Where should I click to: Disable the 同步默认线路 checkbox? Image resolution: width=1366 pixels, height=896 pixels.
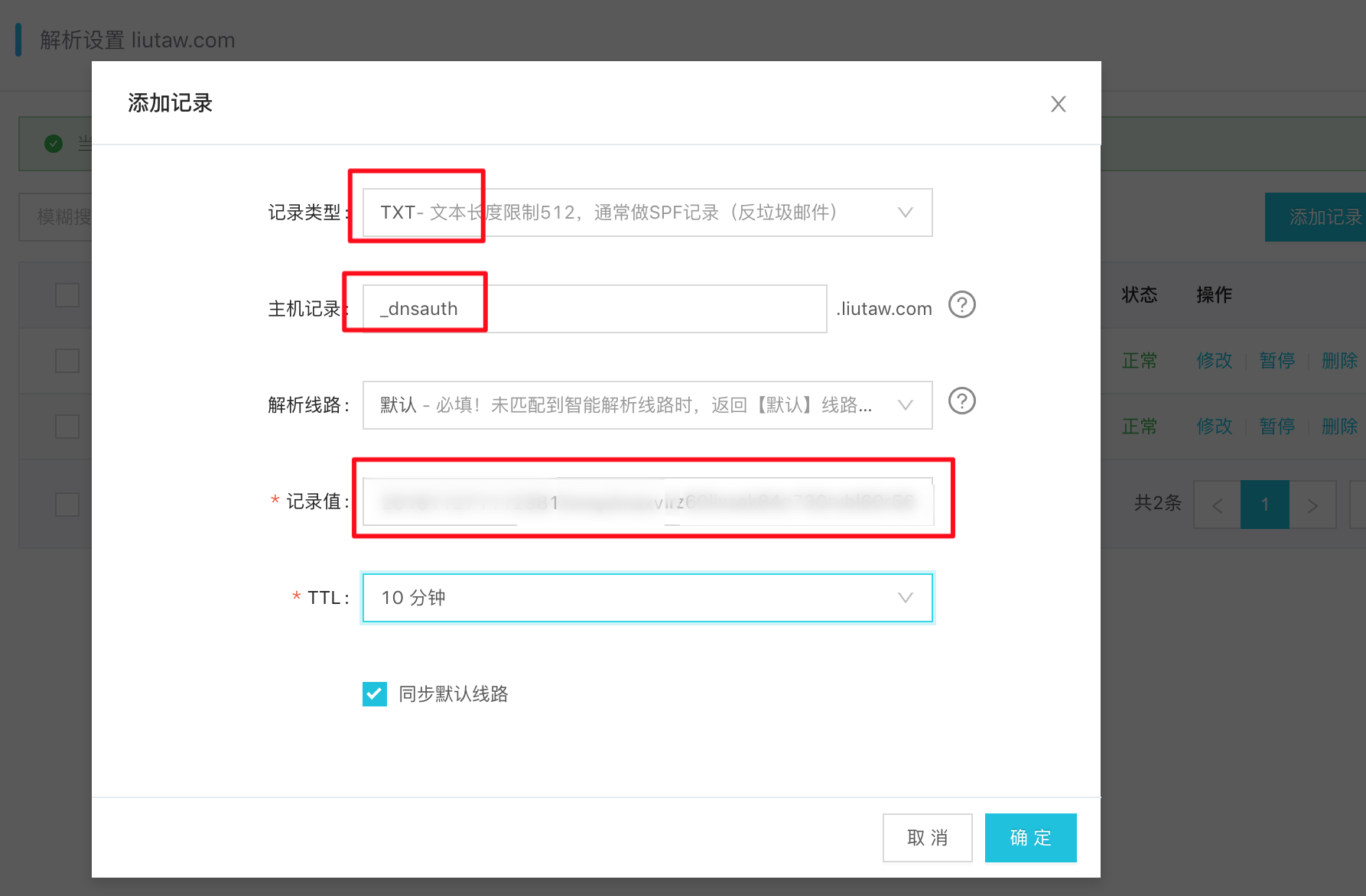(x=374, y=694)
